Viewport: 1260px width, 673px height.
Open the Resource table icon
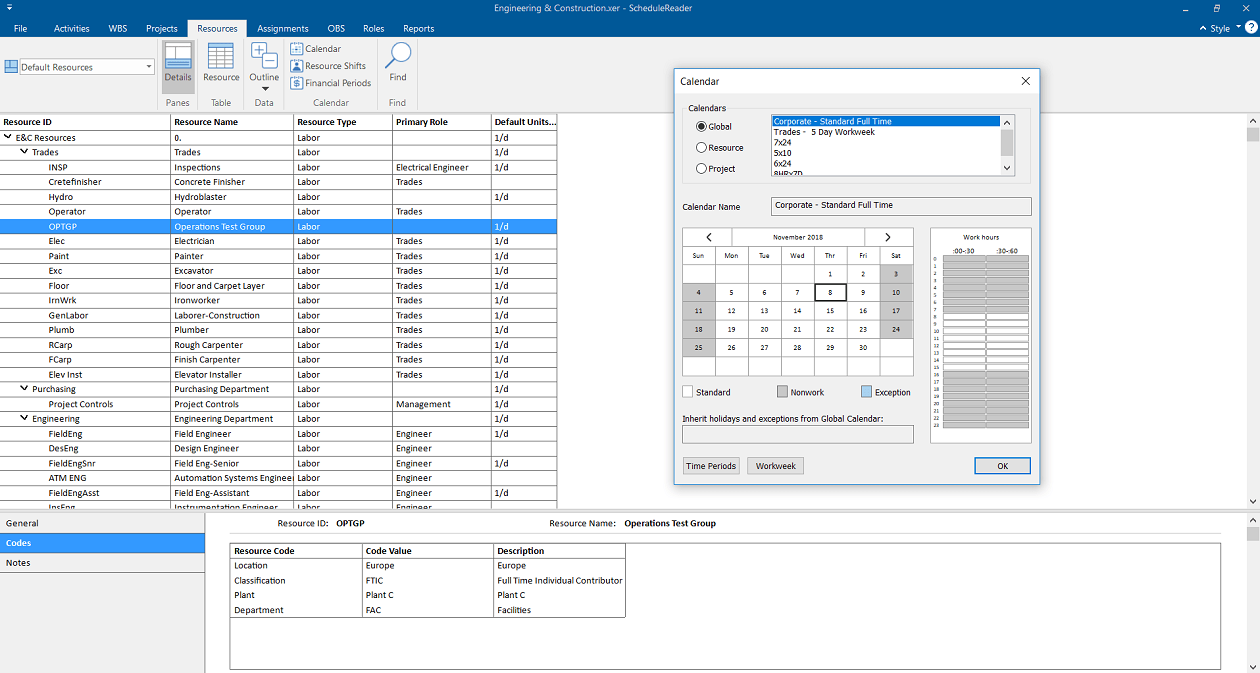pyautogui.click(x=221, y=63)
